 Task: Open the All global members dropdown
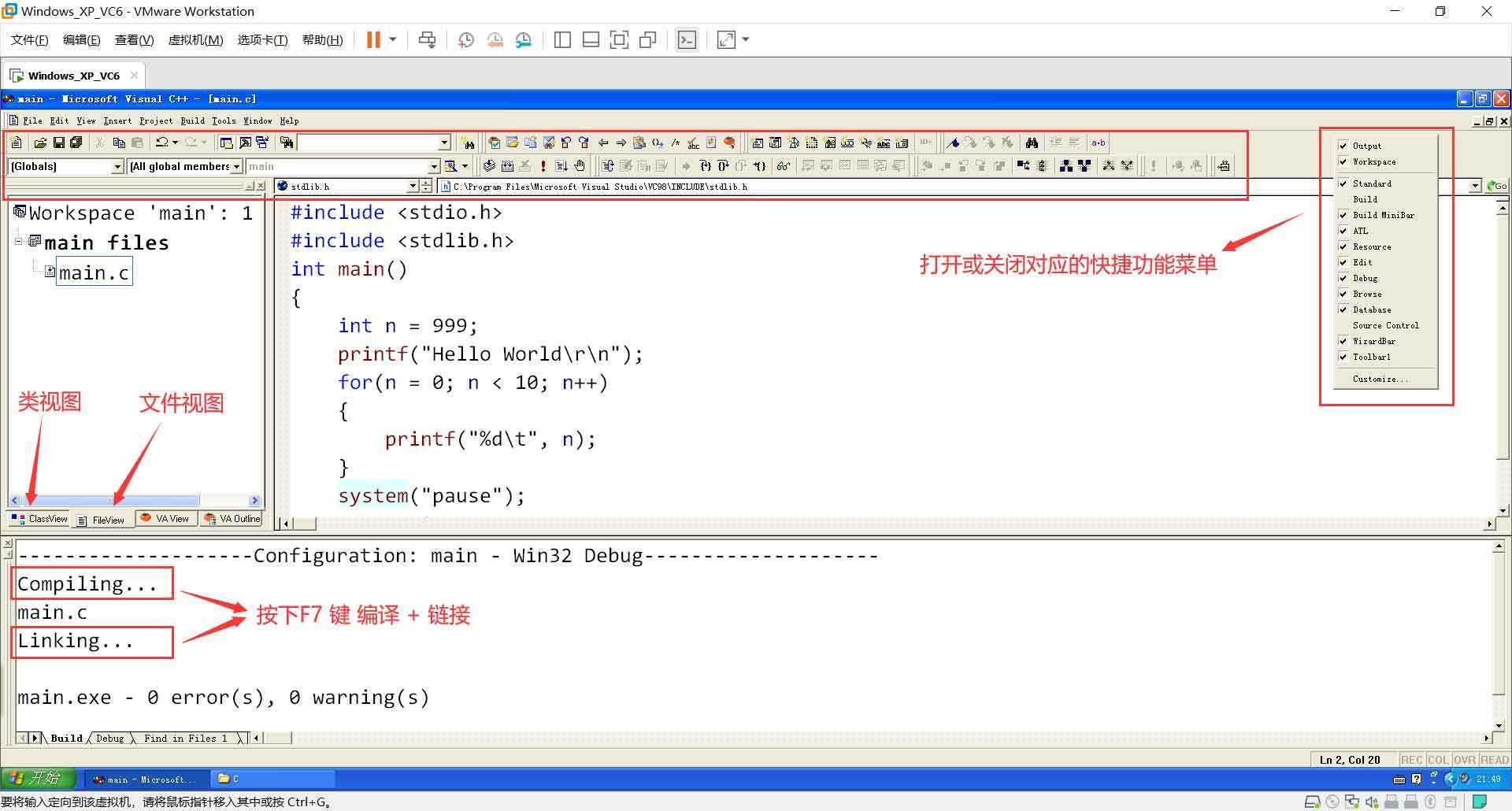236,166
